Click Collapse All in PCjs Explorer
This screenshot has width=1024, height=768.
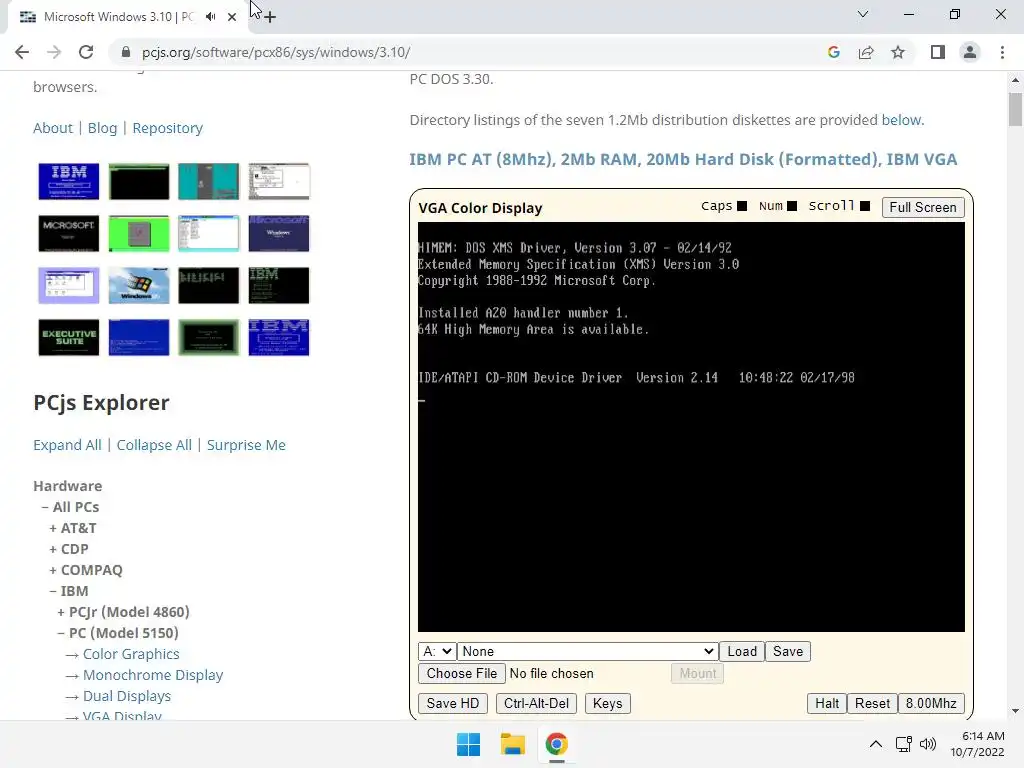point(154,445)
